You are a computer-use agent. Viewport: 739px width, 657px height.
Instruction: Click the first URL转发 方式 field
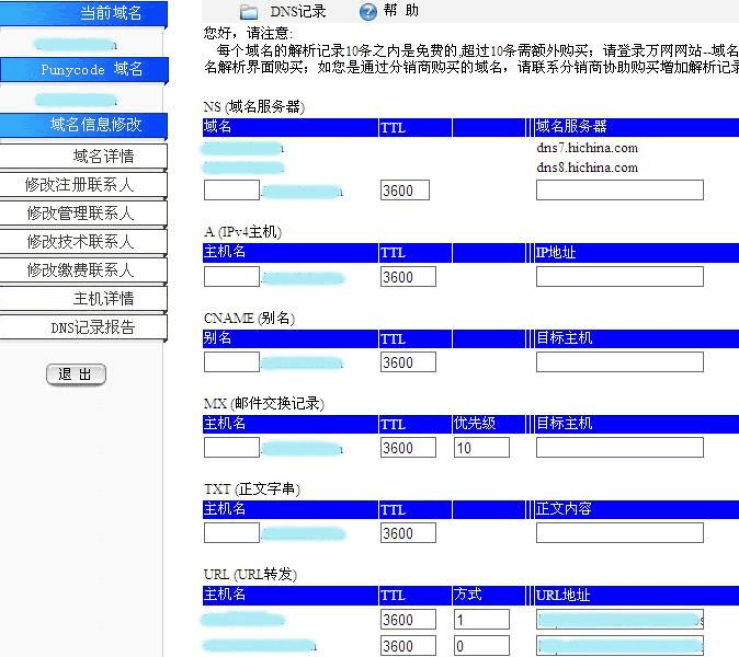[481, 620]
